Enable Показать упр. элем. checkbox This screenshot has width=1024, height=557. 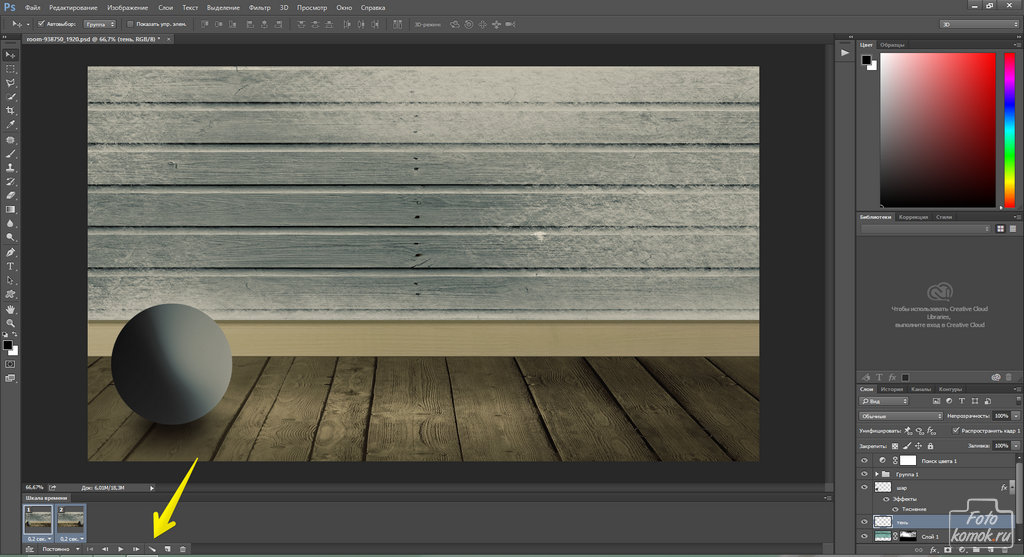point(129,23)
